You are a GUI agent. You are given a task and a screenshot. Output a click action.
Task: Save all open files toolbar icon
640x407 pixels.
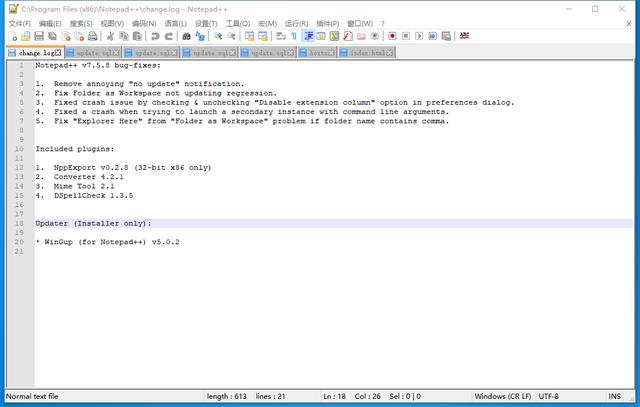(x=52, y=36)
